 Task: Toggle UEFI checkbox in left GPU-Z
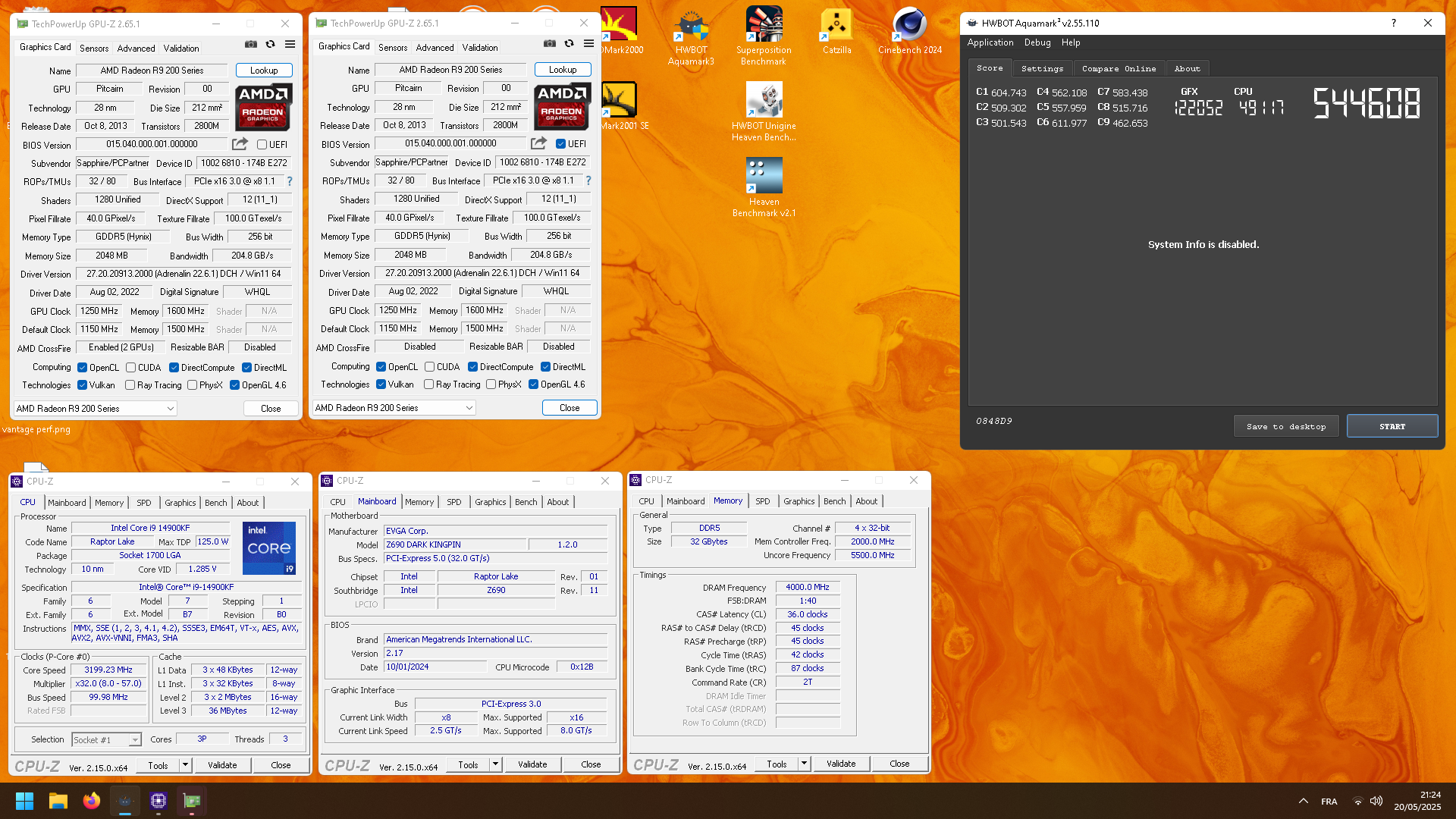[262, 145]
